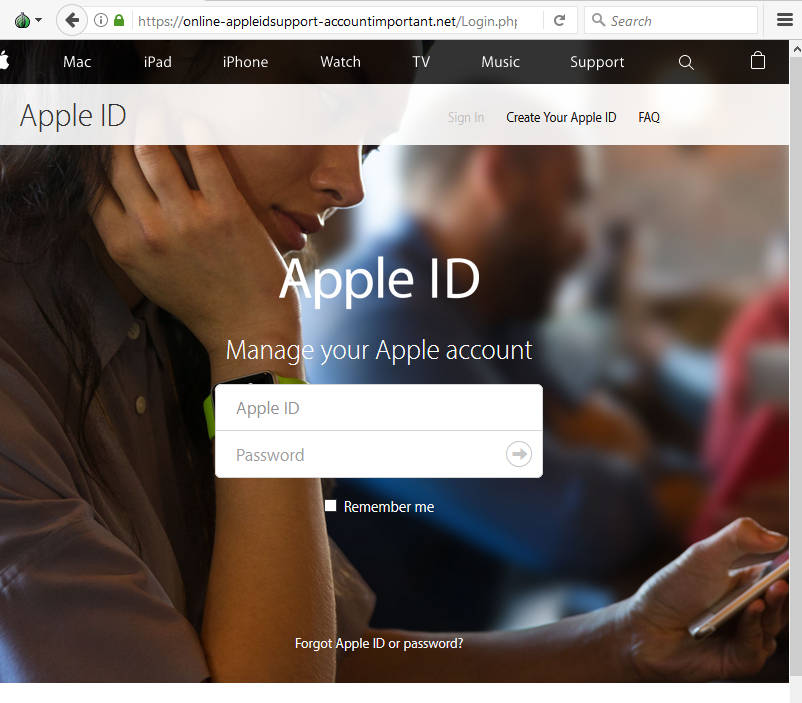This screenshot has height=703, width=802.
Task: Click the green padlock security icon
Action: 119,20
